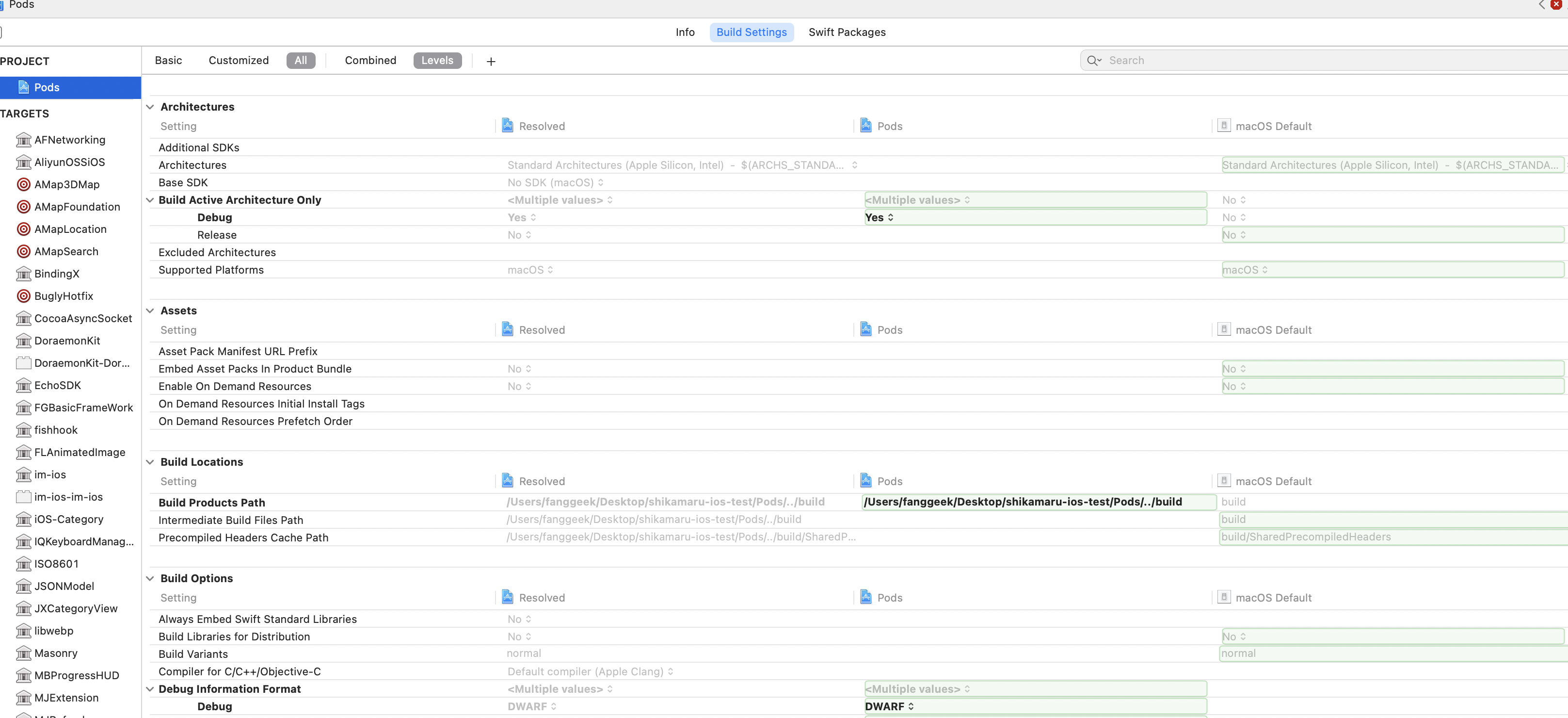Screen dimensions: 1568x718
Task: Switch to Combined view mode
Action: [370, 60]
